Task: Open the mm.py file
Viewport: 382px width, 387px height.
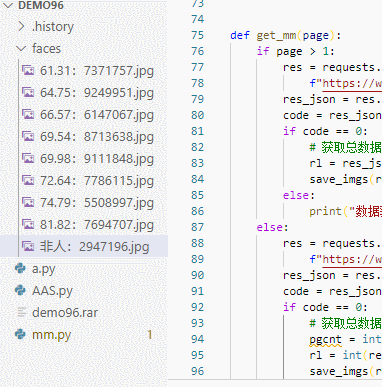Action: point(51,335)
